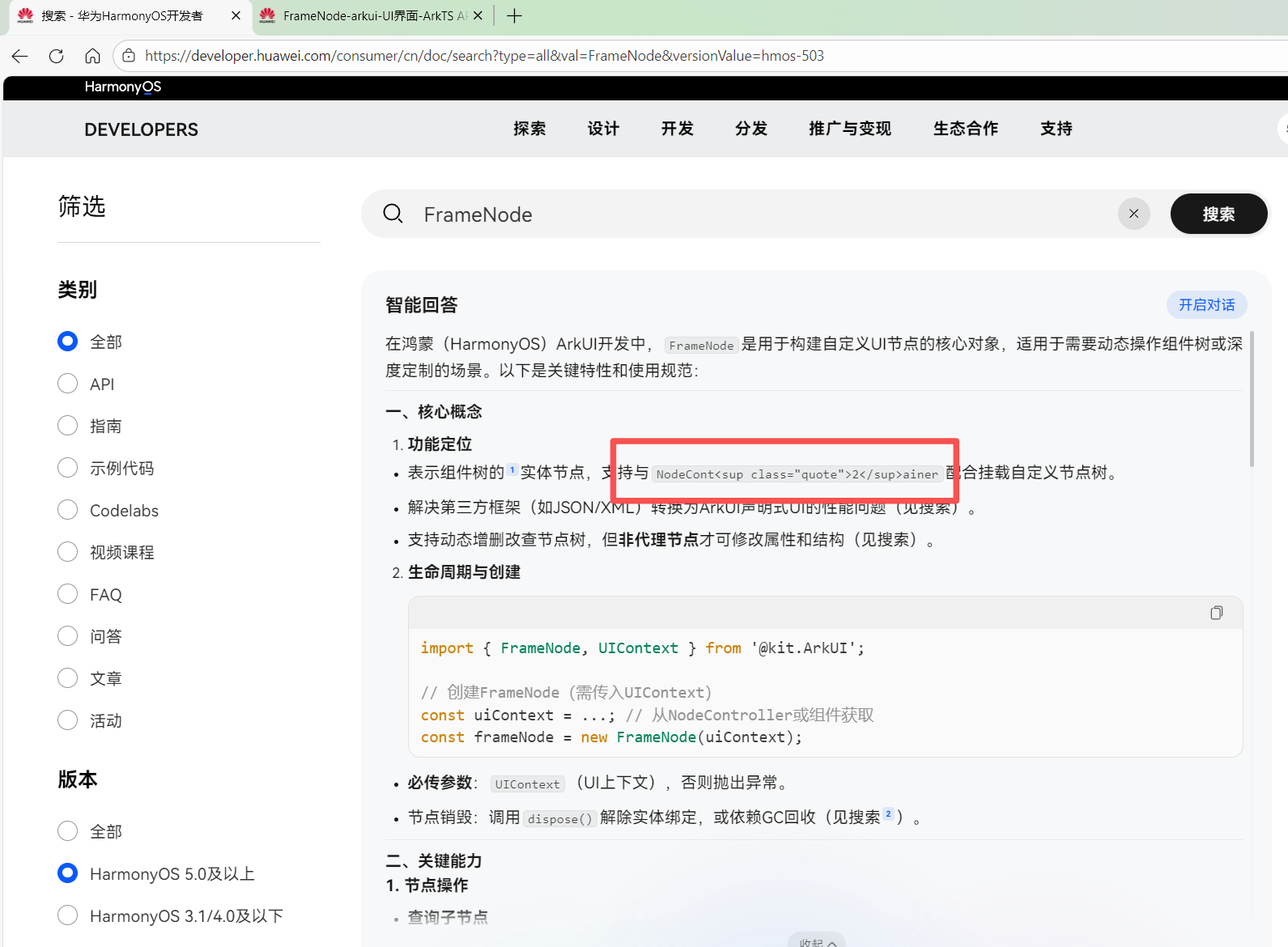The image size is (1288, 947).
Task: Select the API category filter
Action: (x=68, y=384)
